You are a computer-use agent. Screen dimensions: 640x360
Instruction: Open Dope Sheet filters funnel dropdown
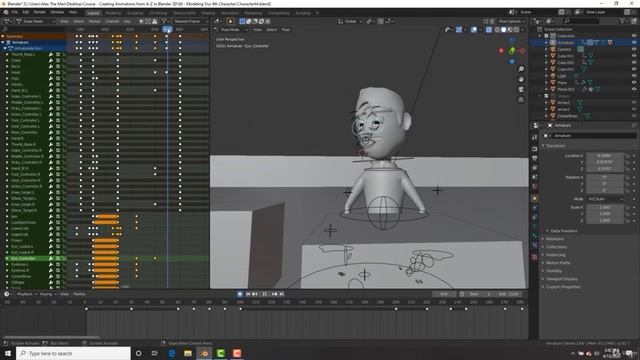point(165,21)
